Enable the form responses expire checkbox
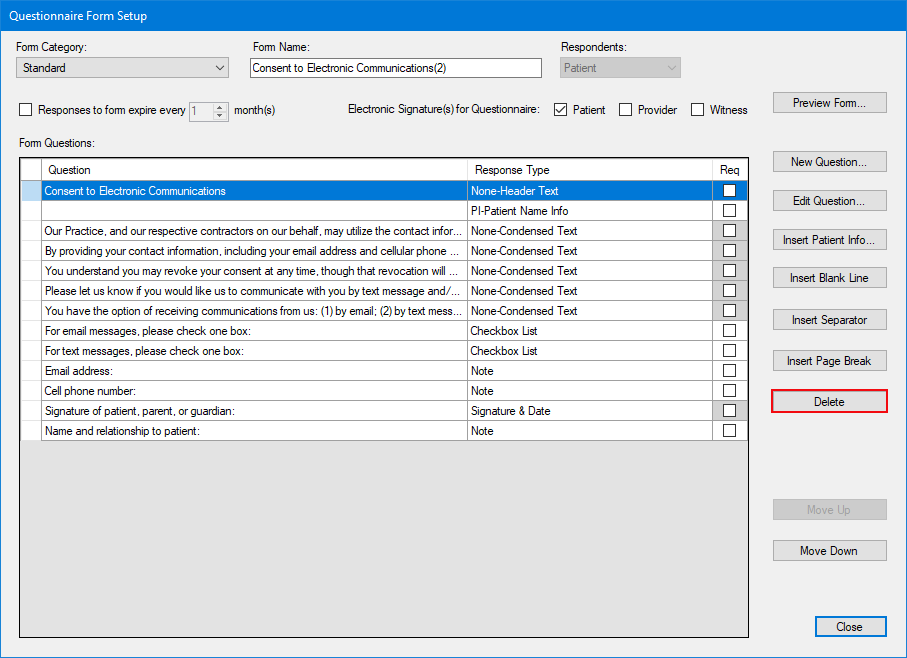This screenshot has height=658, width=907. point(26,110)
